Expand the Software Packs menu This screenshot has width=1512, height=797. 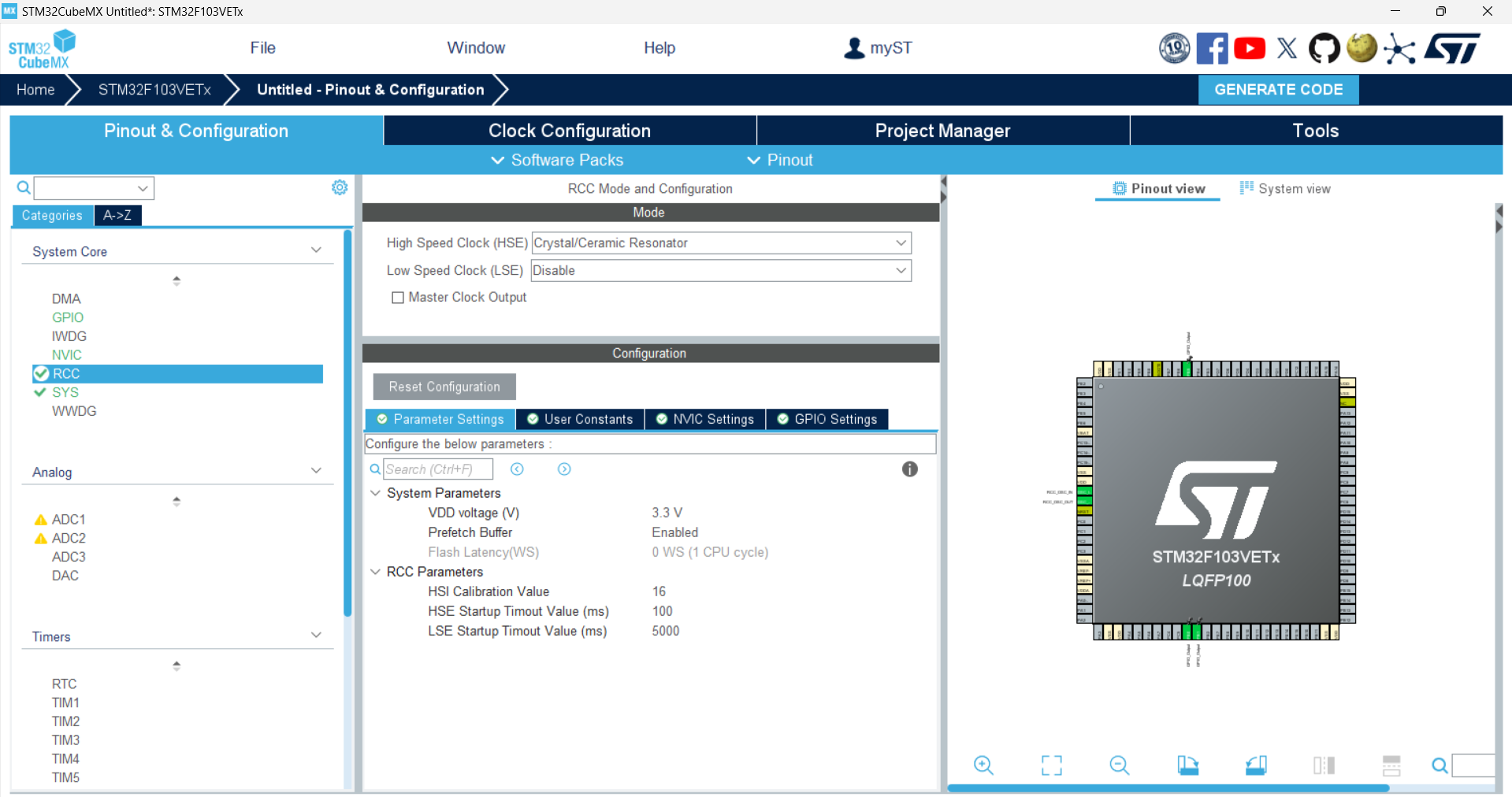pyautogui.click(x=557, y=160)
